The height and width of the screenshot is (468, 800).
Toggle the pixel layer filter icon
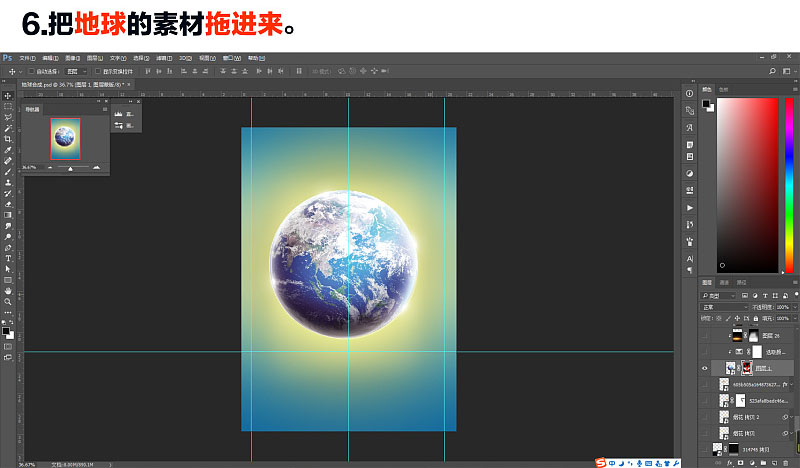745,295
